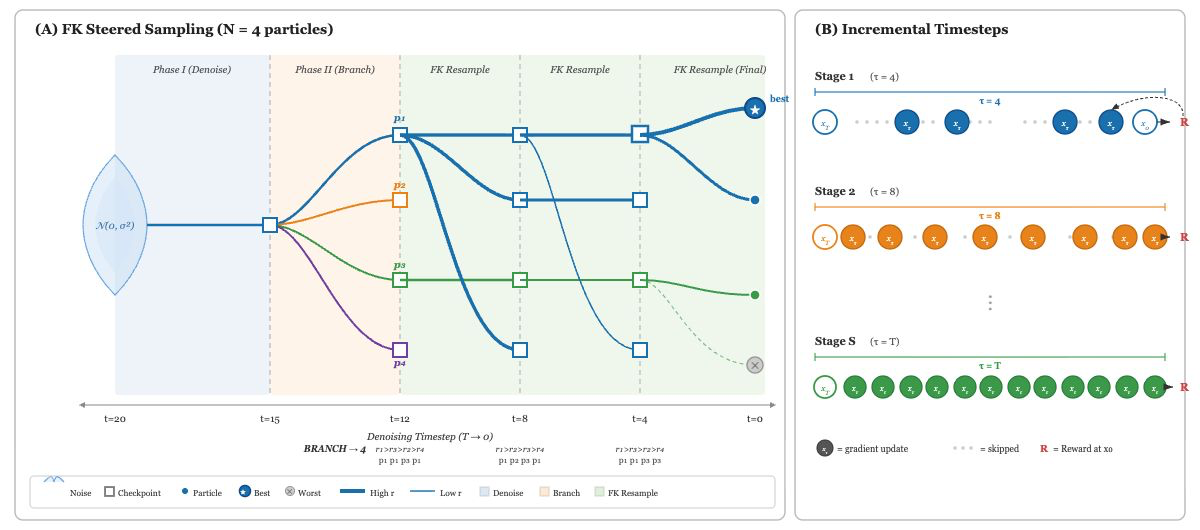Click the FK Resample legend swatch

(600, 493)
